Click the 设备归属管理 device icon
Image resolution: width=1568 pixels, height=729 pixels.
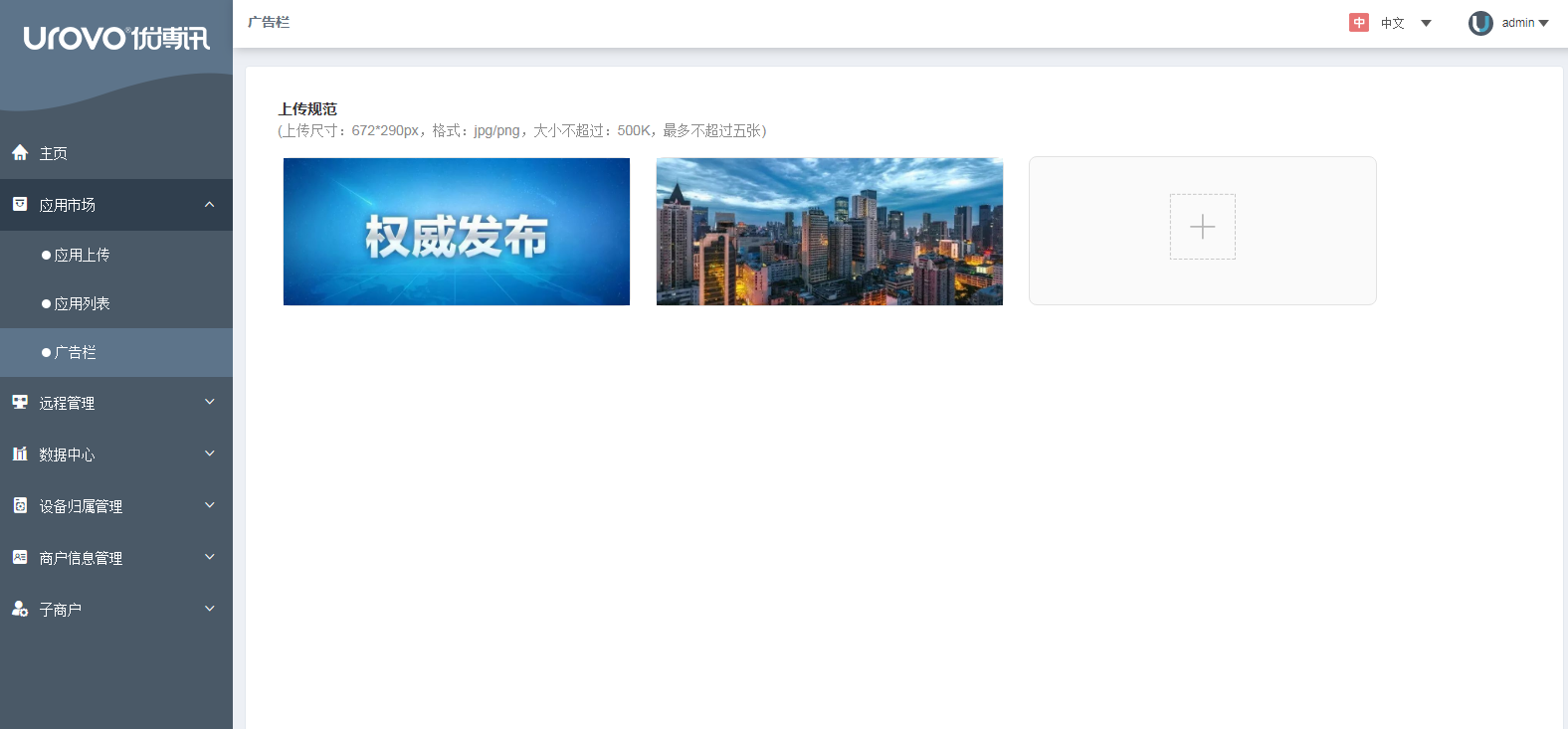(20, 505)
